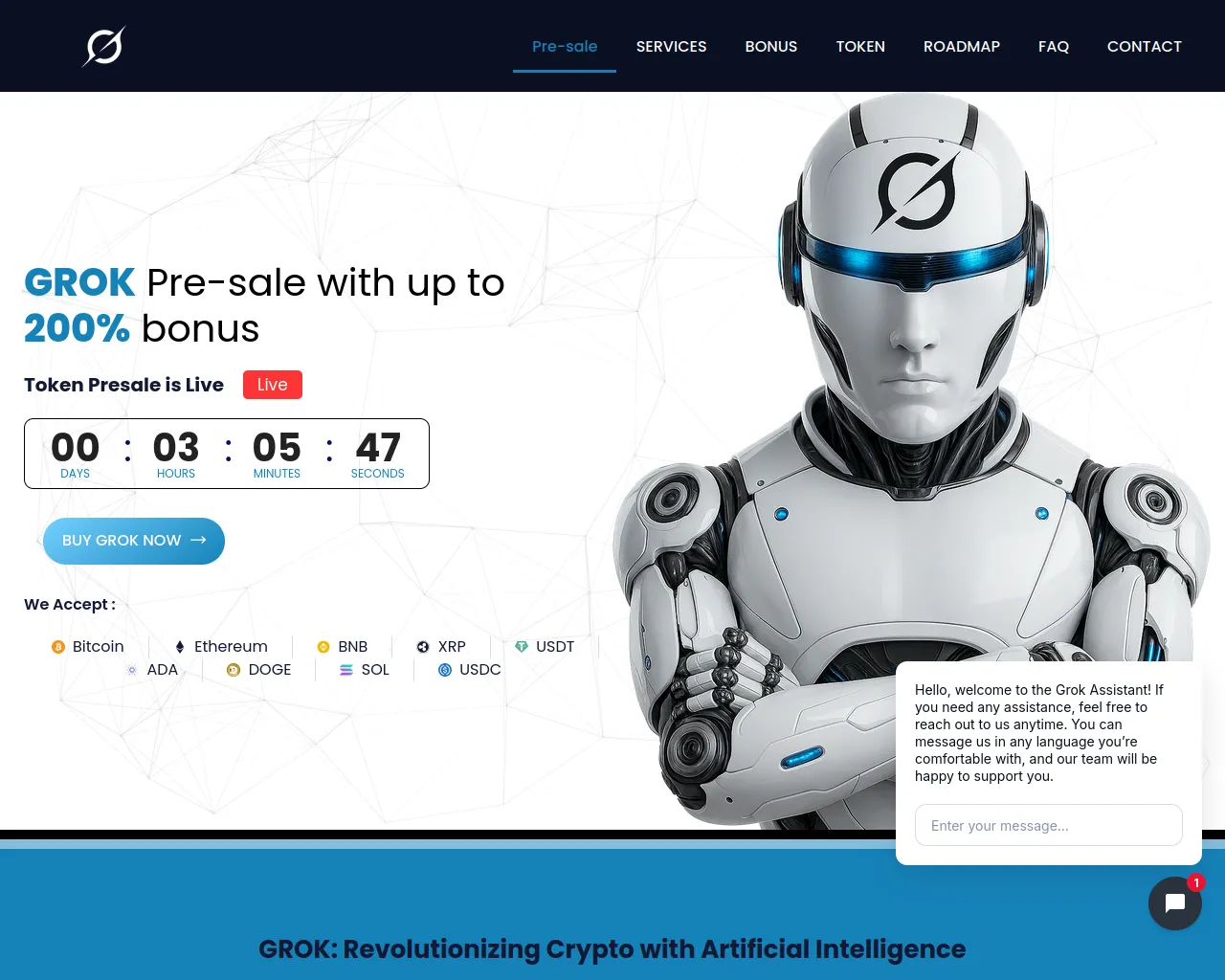The height and width of the screenshot is (980, 1225).
Task: Open the BONUS menu item
Action: pyautogui.click(x=771, y=46)
